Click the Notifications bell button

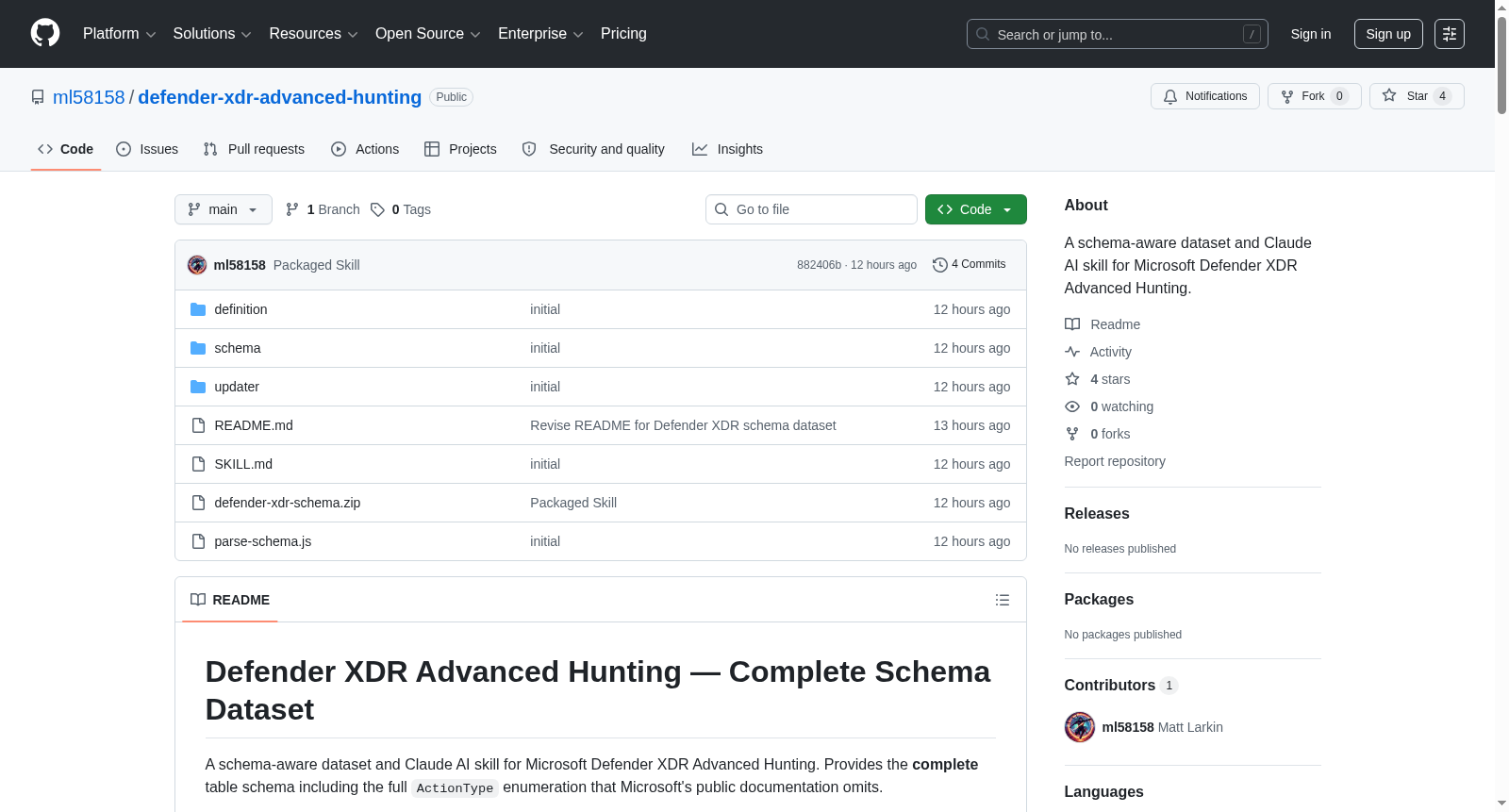(x=1204, y=96)
